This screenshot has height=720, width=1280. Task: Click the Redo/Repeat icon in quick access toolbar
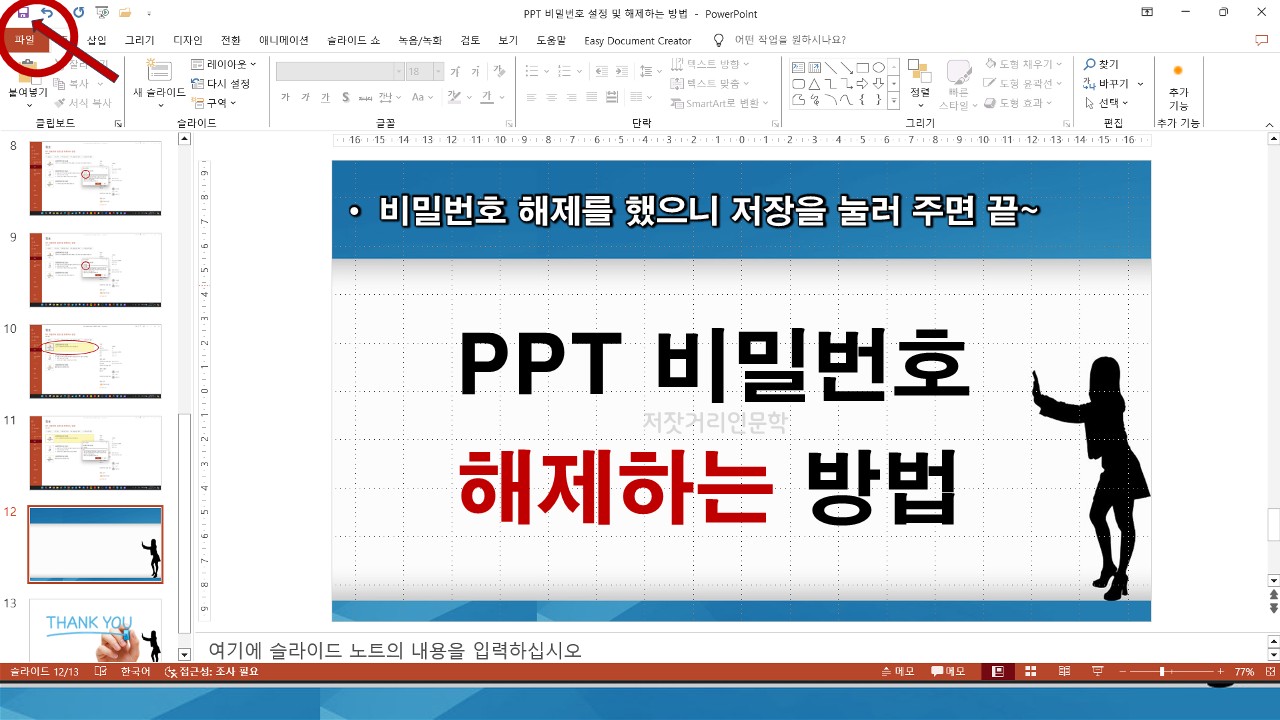point(78,13)
